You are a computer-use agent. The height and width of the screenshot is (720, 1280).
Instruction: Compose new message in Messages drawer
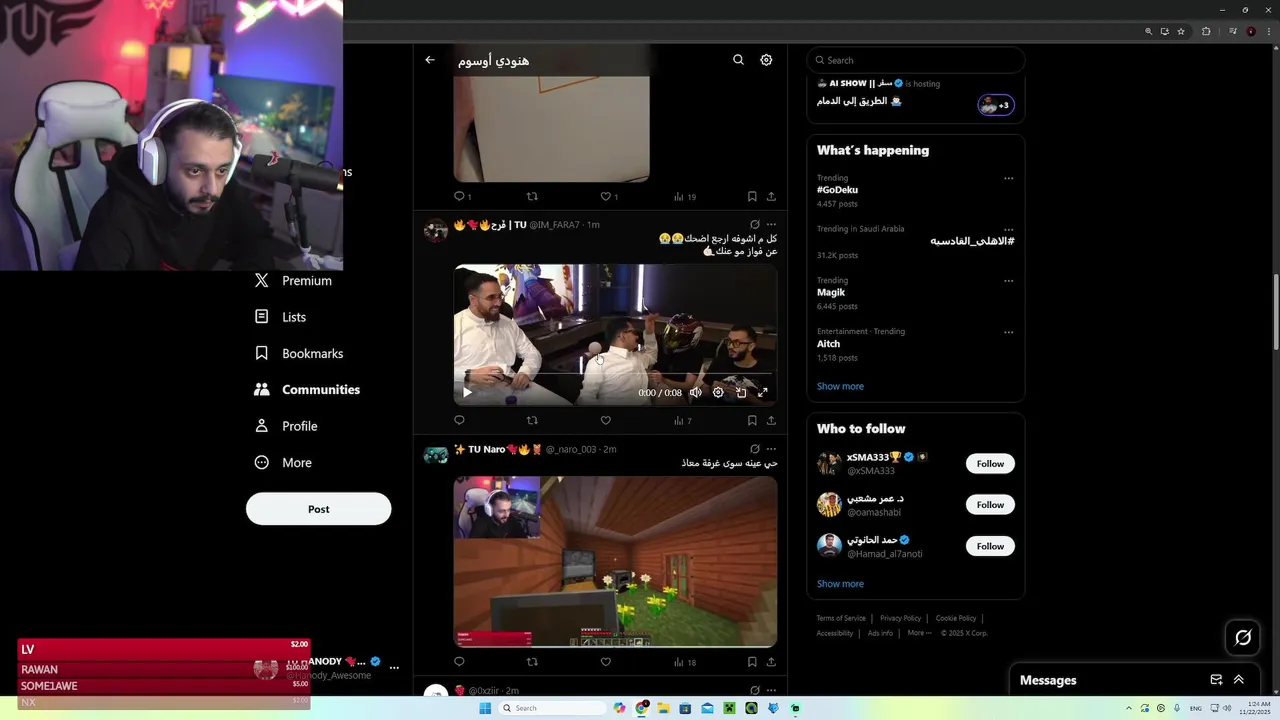1216,680
